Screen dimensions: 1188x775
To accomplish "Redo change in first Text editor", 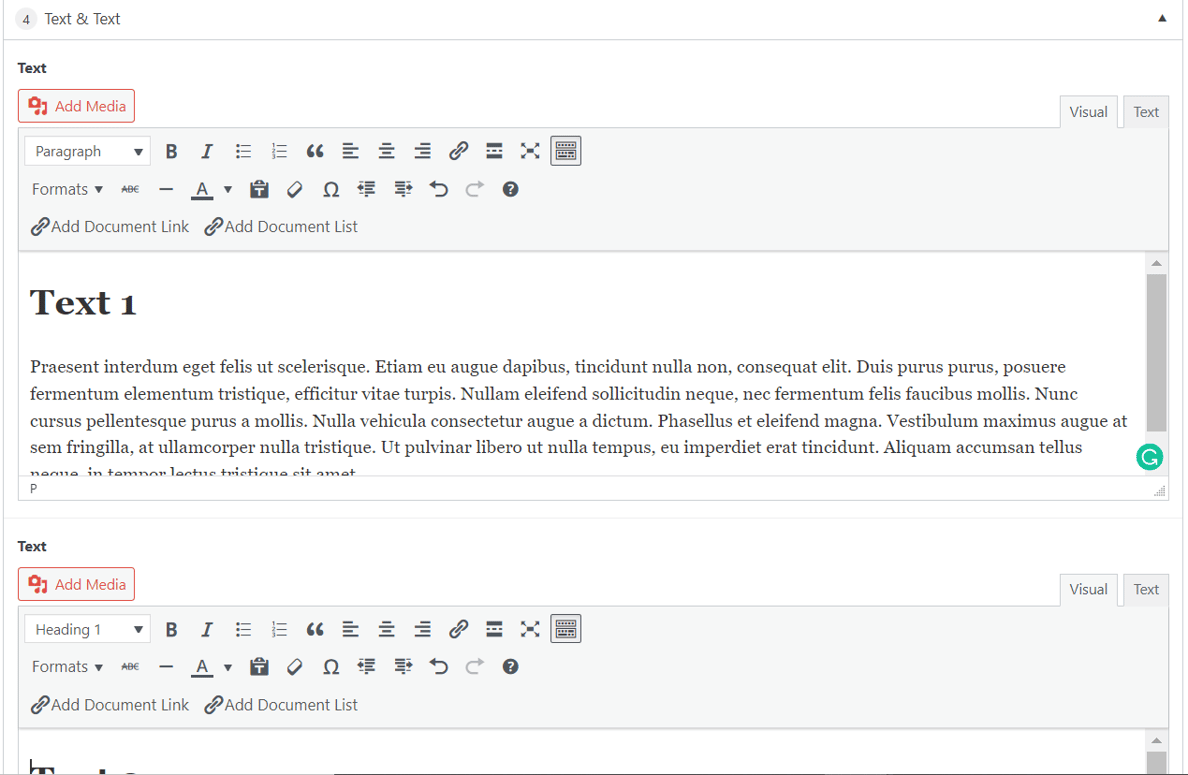I will [x=474, y=189].
